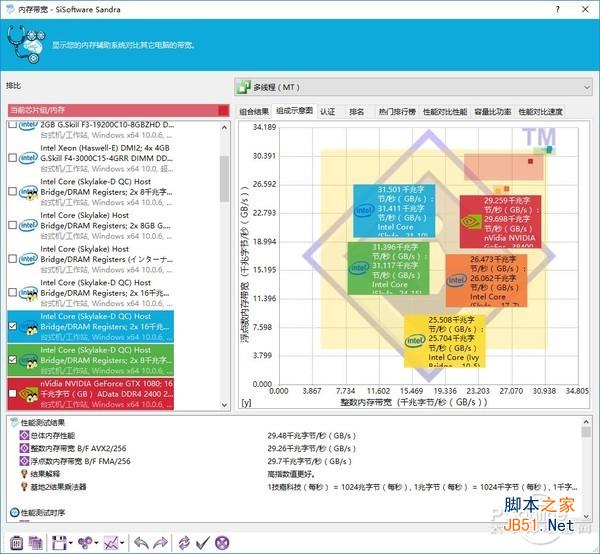
Task: Click the checkmark OK icon
Action: point(203,543)
